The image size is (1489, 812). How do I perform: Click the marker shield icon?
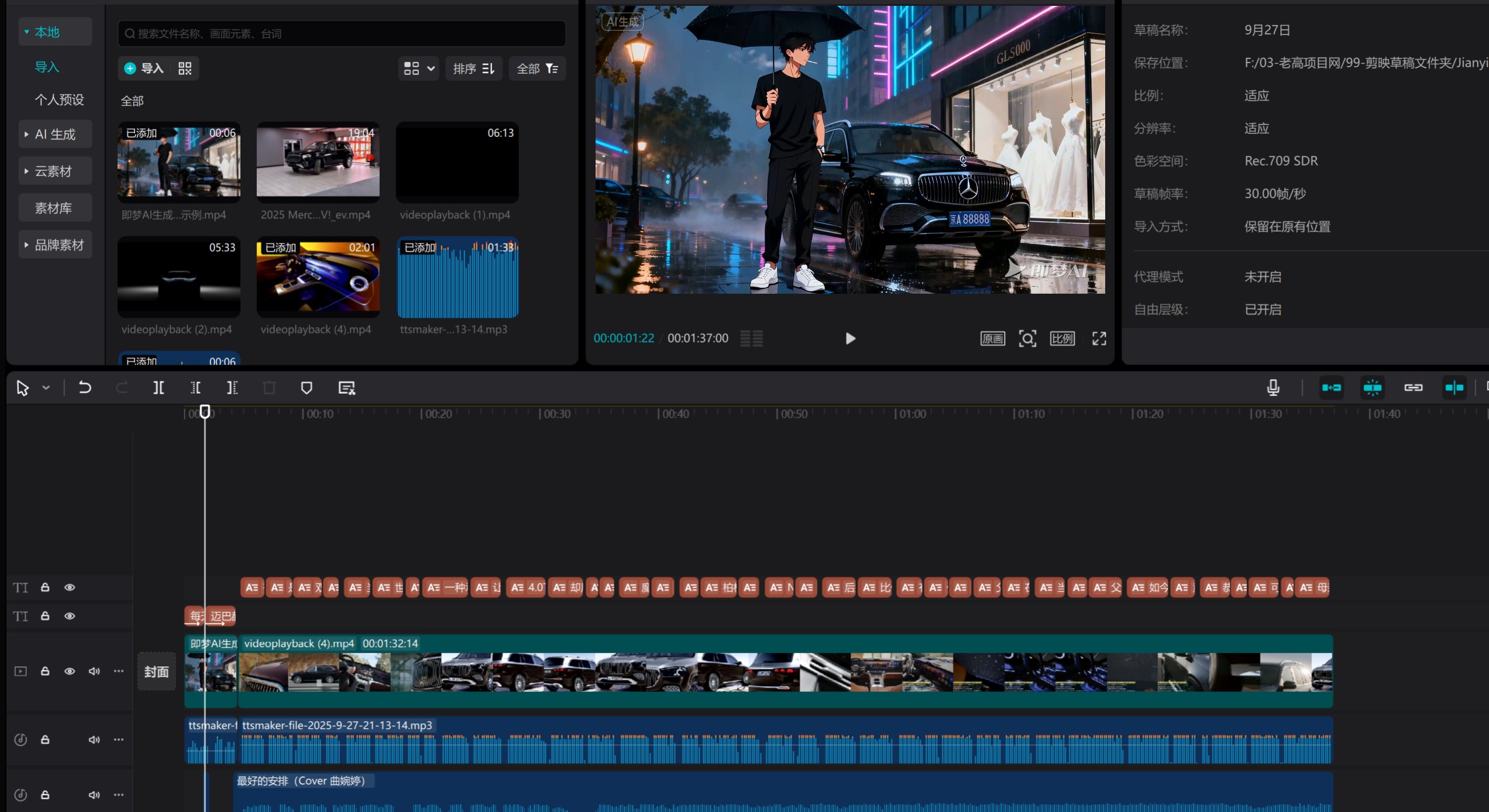[x=306, y=388]
